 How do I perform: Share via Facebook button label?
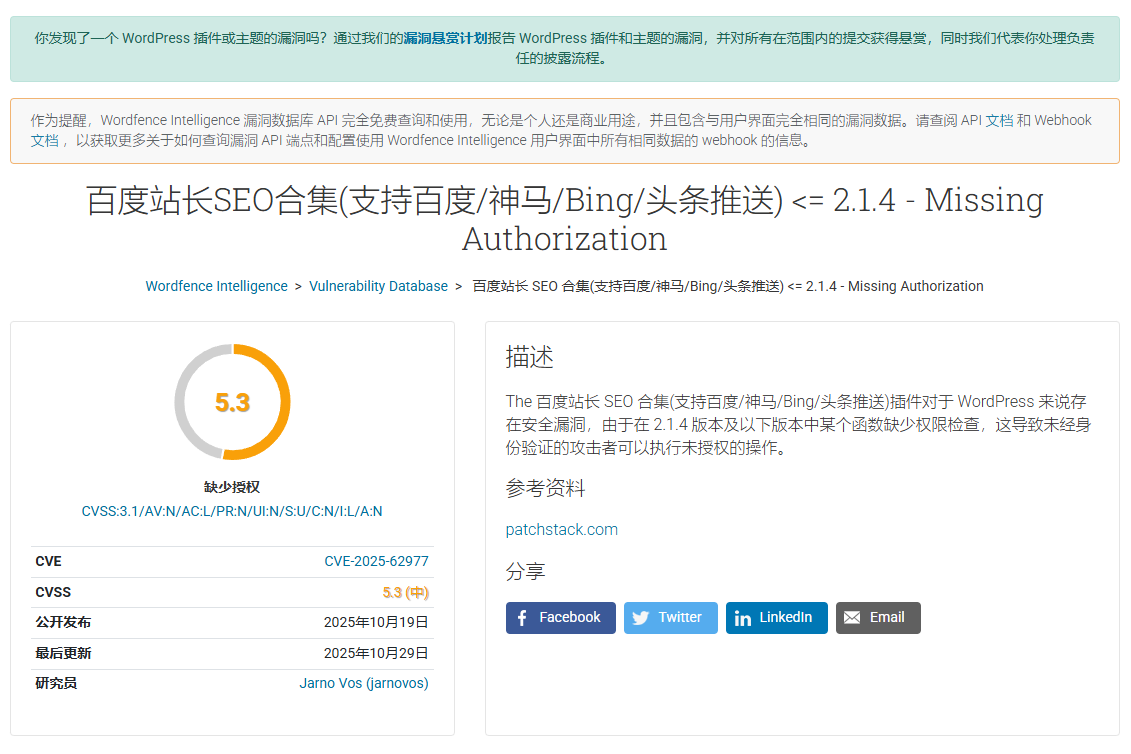[570, 618]
